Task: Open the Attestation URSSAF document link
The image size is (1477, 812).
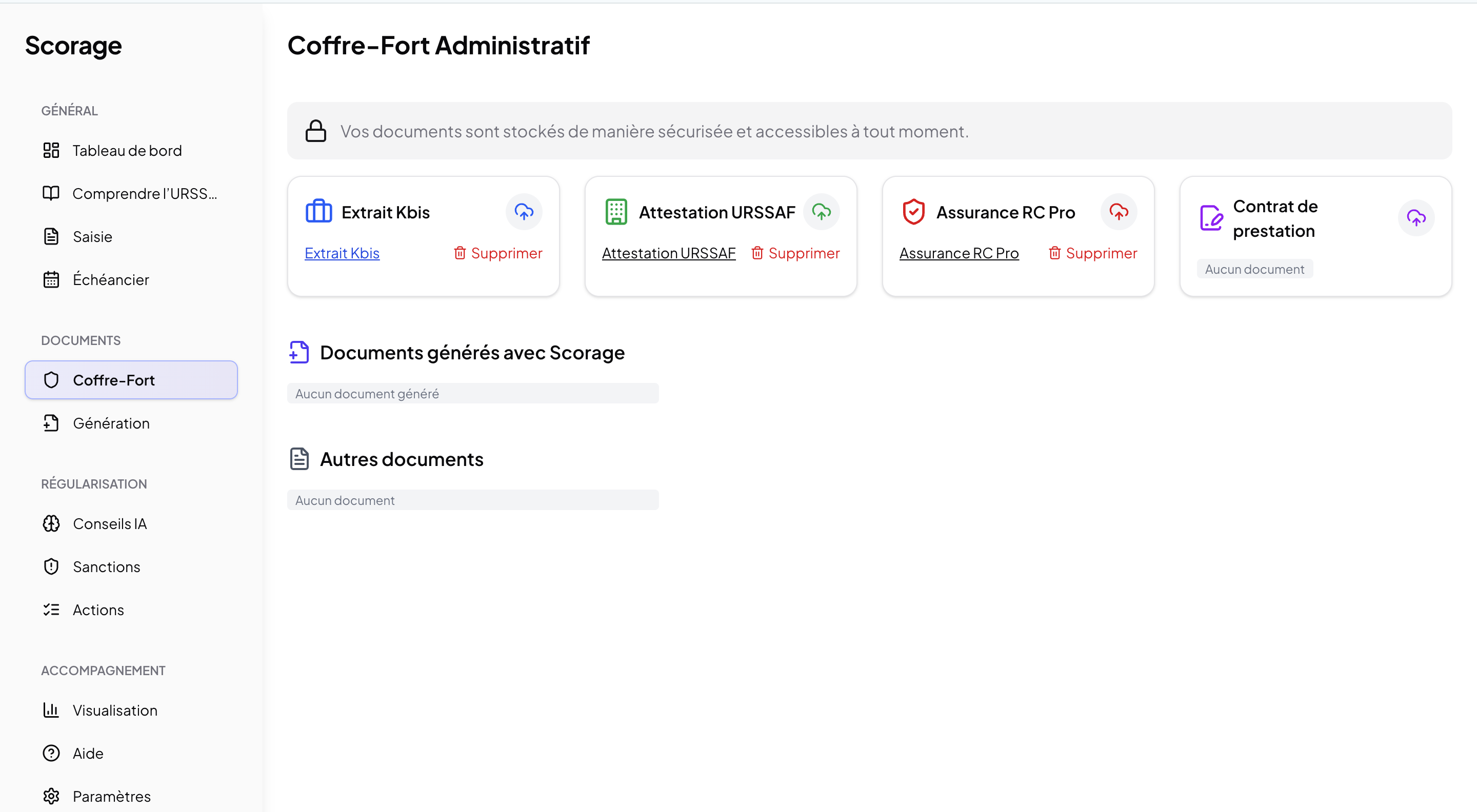Action: tap(669, 253)
